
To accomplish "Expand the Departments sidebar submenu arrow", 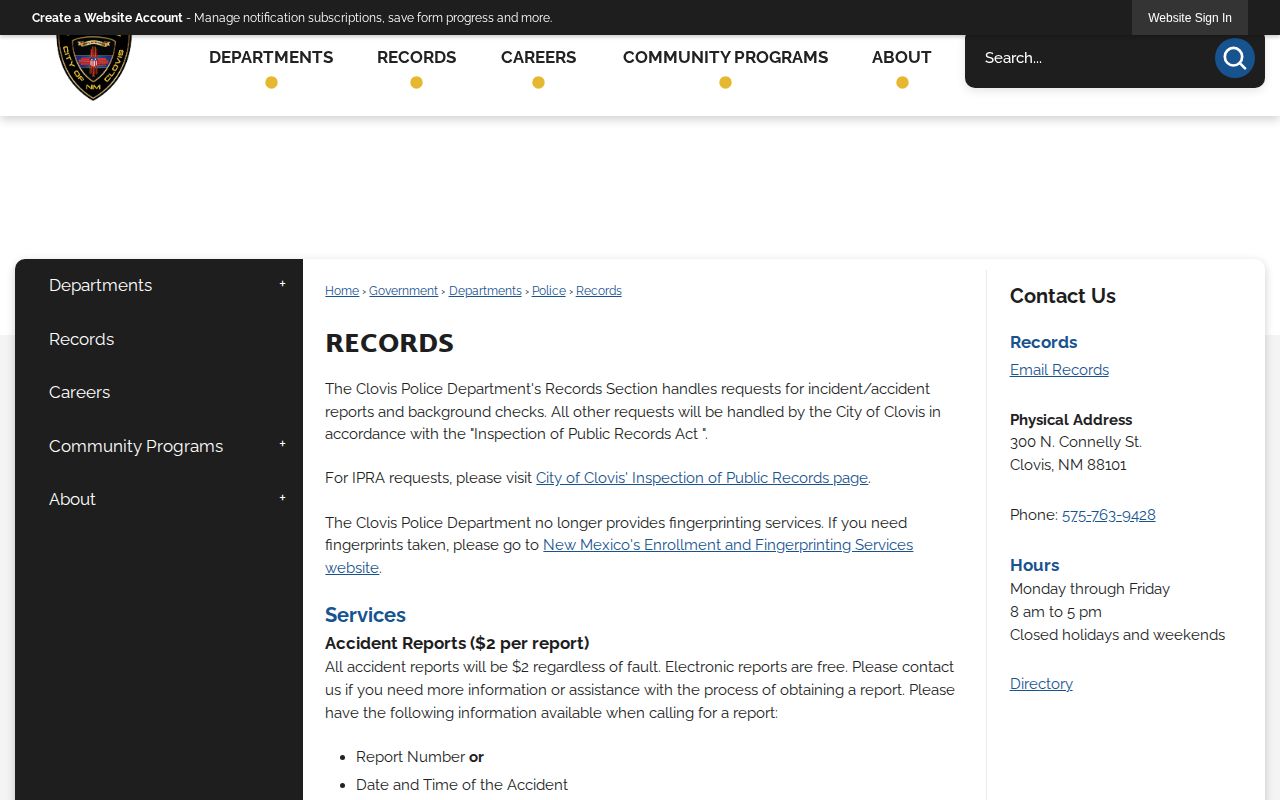I will point(282,285).
